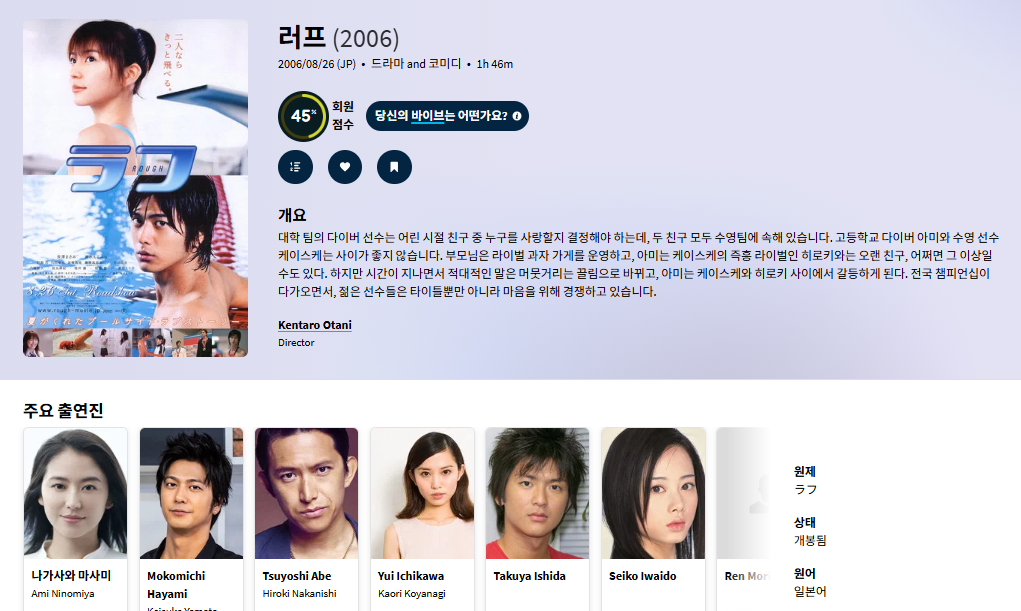Open the add to list icon
The height and width of the screenshot is (611, 1021).
pos(295,167)
